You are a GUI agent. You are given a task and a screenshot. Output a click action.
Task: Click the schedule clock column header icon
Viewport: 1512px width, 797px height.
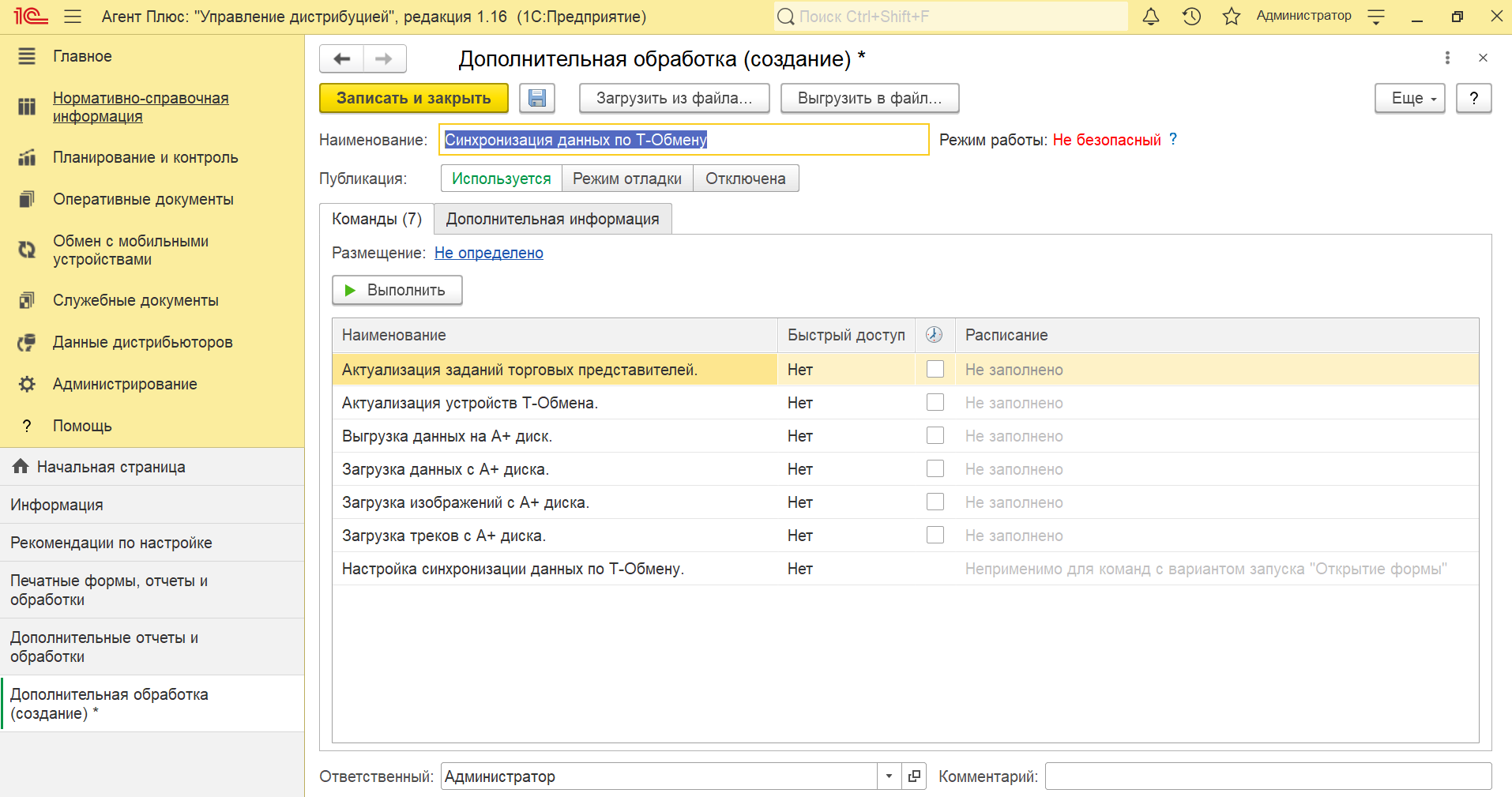(935, 335)
